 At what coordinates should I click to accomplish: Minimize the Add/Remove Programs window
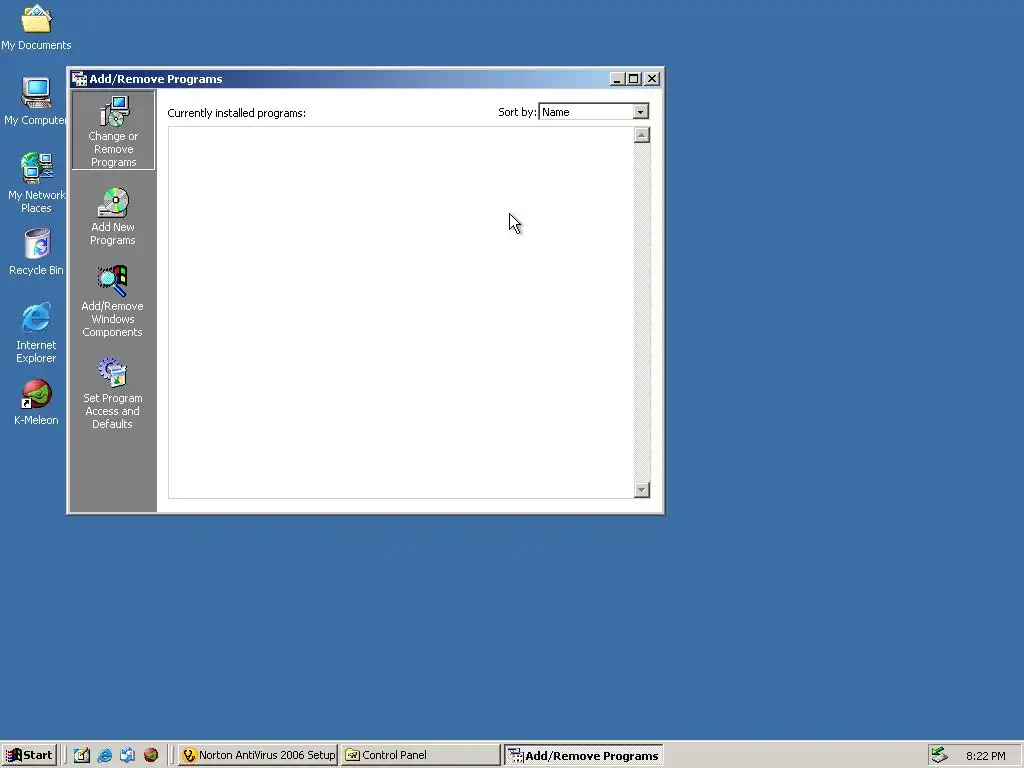coord(616,79)
